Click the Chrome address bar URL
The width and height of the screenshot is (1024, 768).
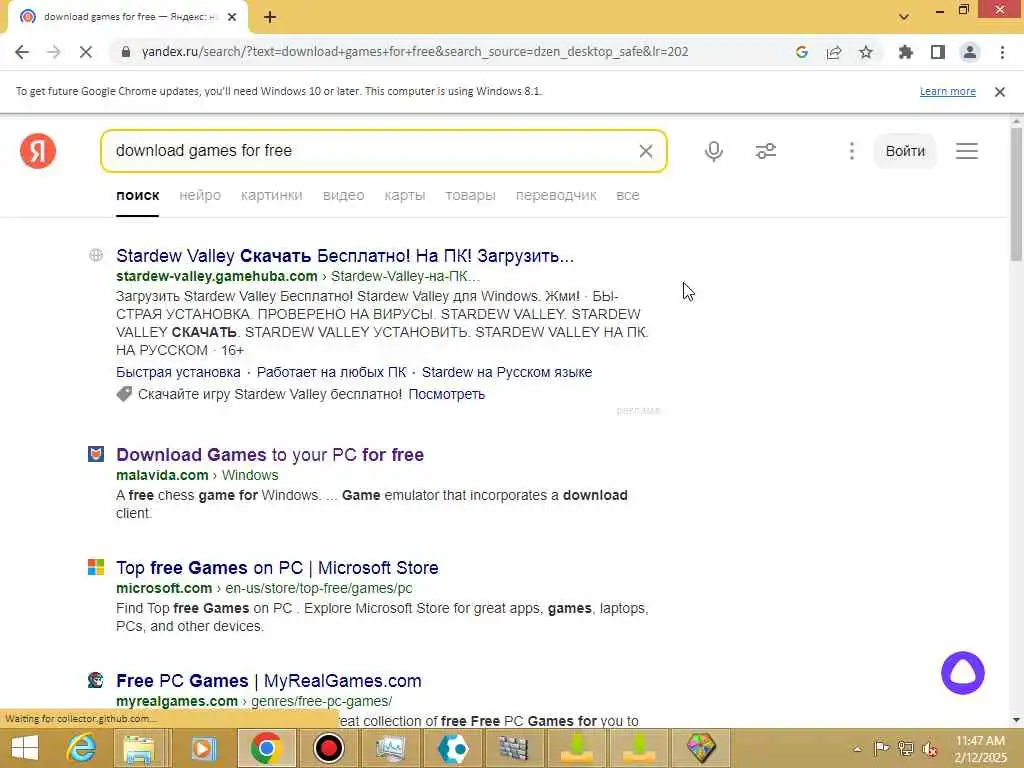pos(415,52)
